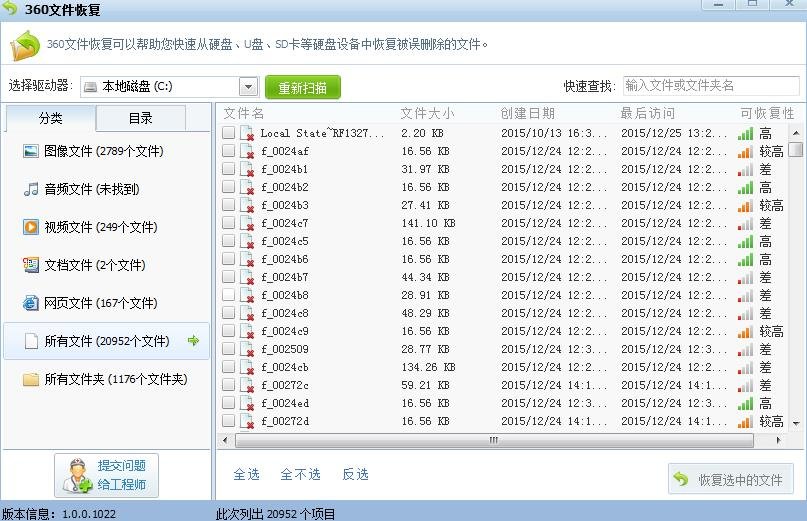Sort by 文件名 column header
The width and height of the screenshot is (807, 521).
point(244,113)
